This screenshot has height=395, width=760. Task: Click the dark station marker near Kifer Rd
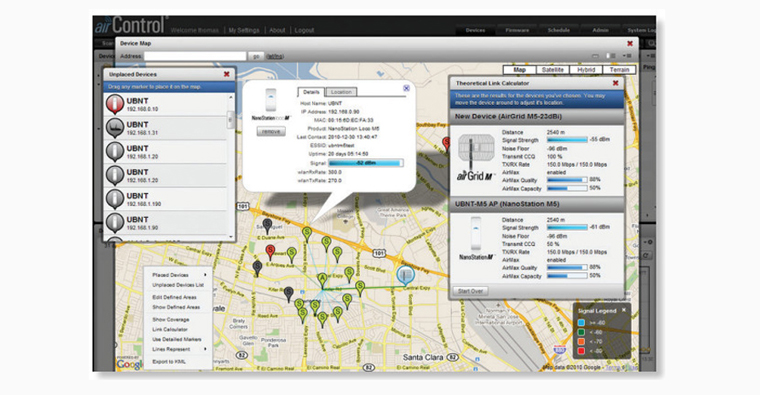288,294
